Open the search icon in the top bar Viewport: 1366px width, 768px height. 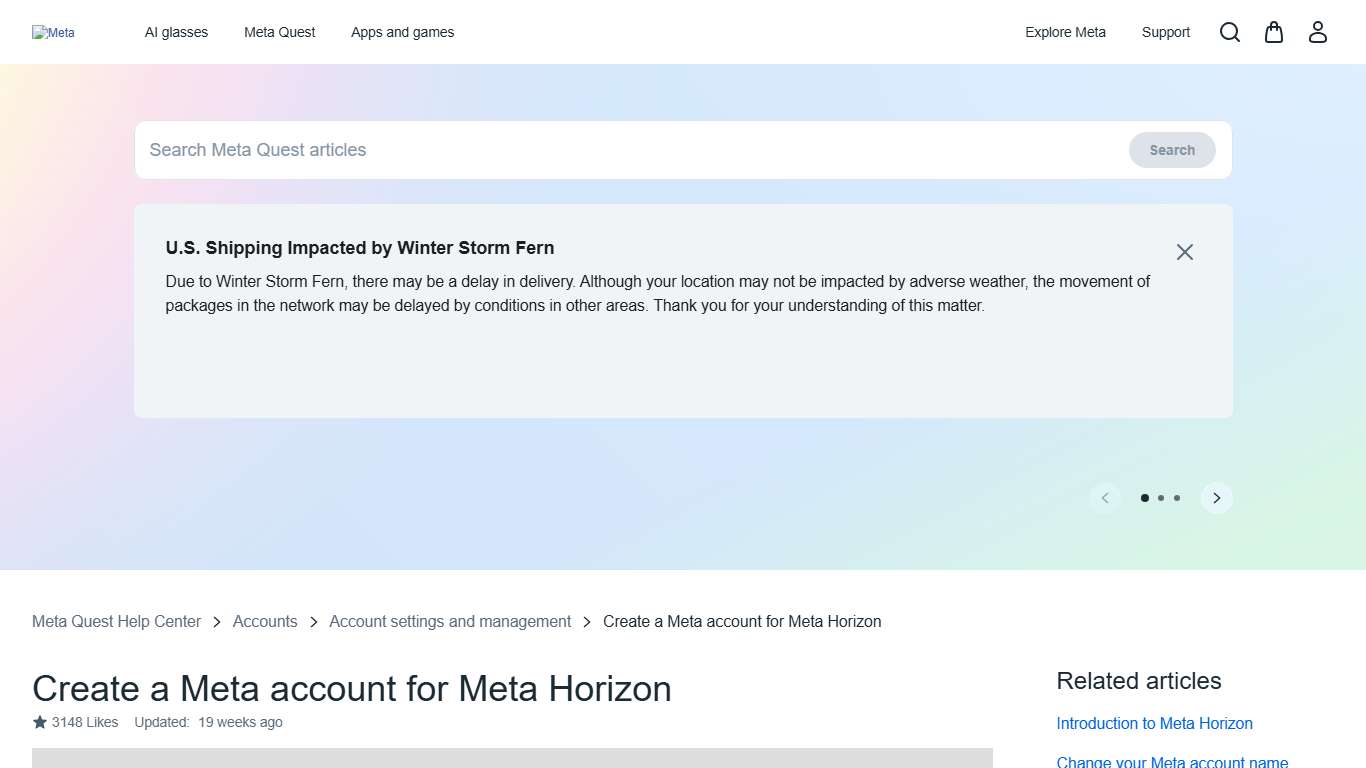[x=1229, y=32]
